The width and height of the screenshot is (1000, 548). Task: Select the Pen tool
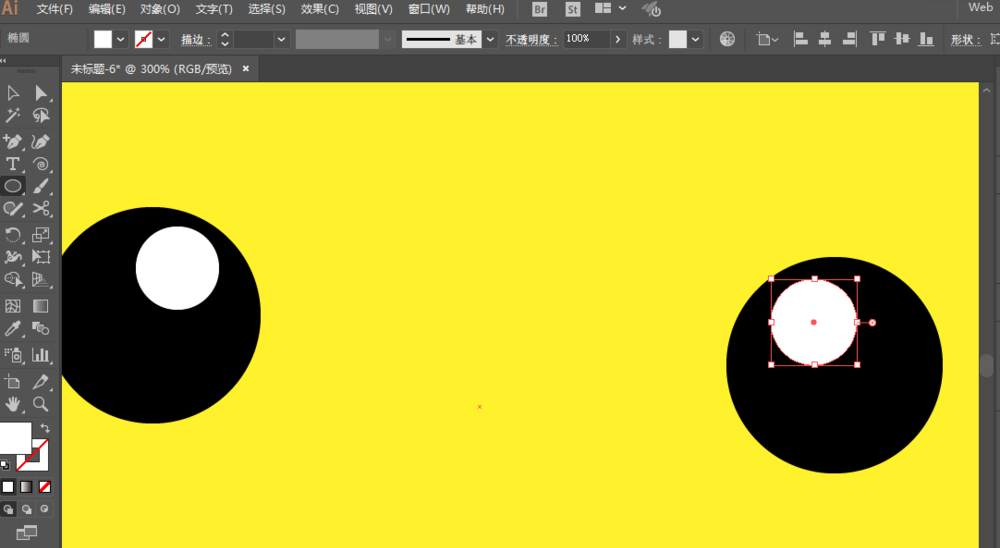[13, 142]
